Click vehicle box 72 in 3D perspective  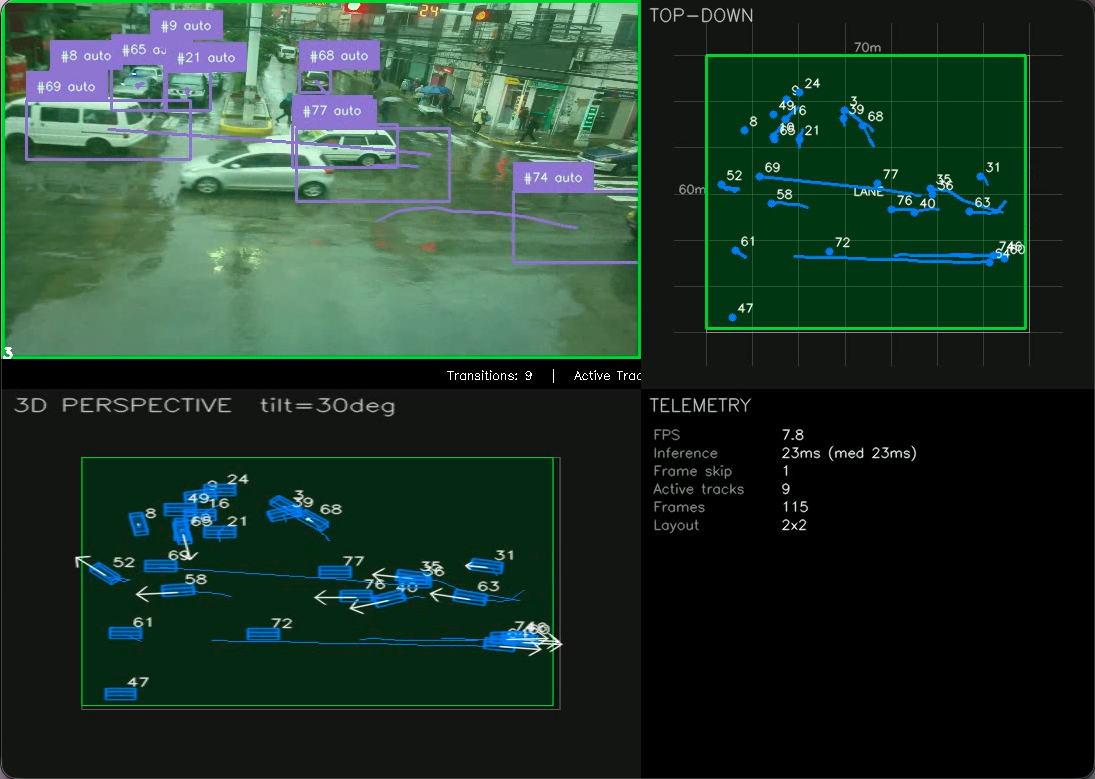[263, 634]
